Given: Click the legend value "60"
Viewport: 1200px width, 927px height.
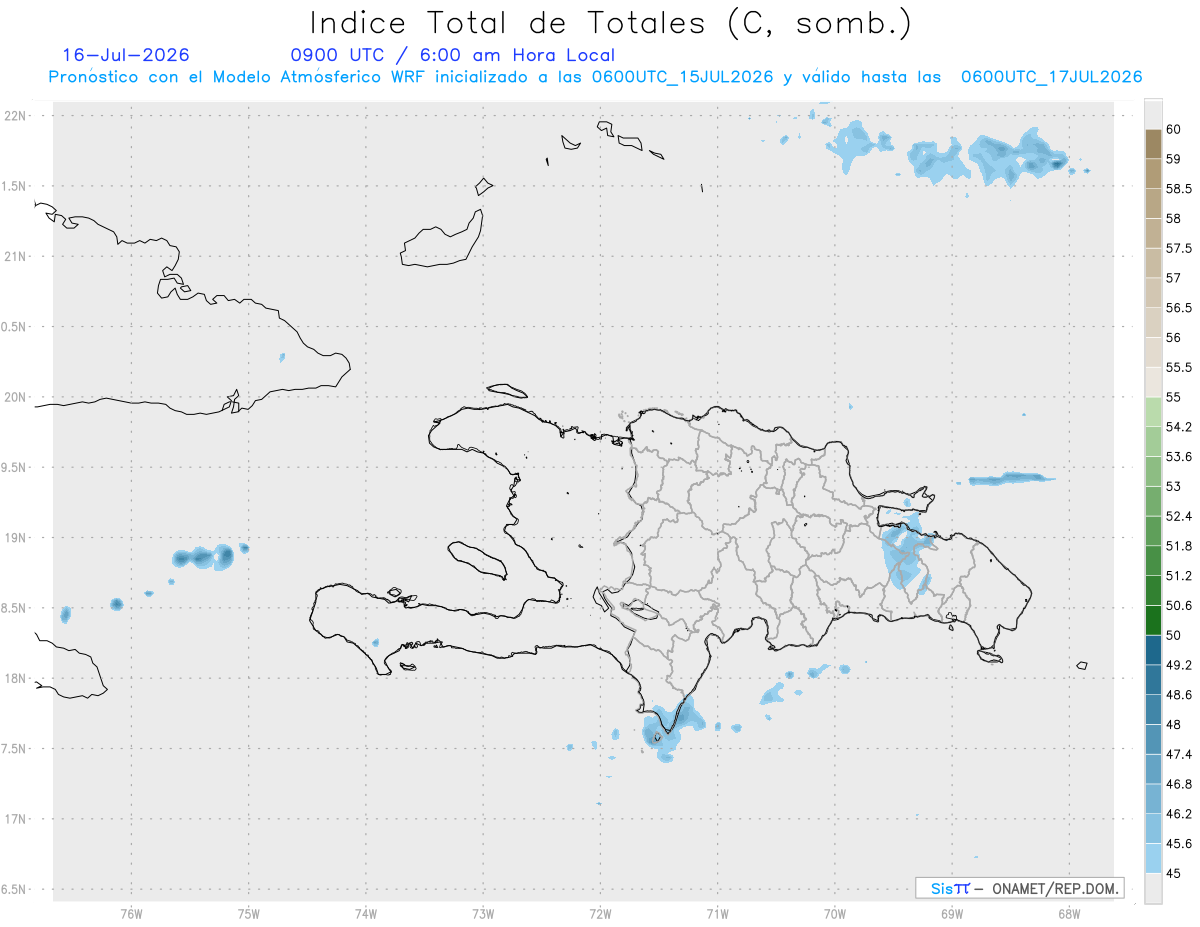Looking at the screenshot, I should coord(1173,129).
